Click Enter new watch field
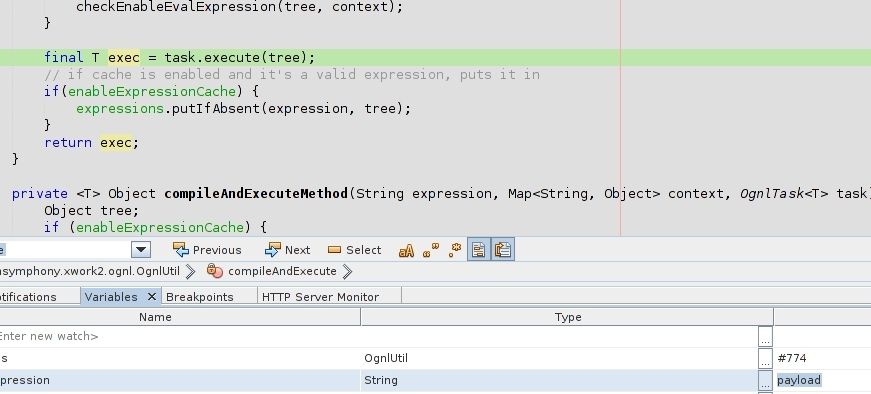 [x=180, y=336]
